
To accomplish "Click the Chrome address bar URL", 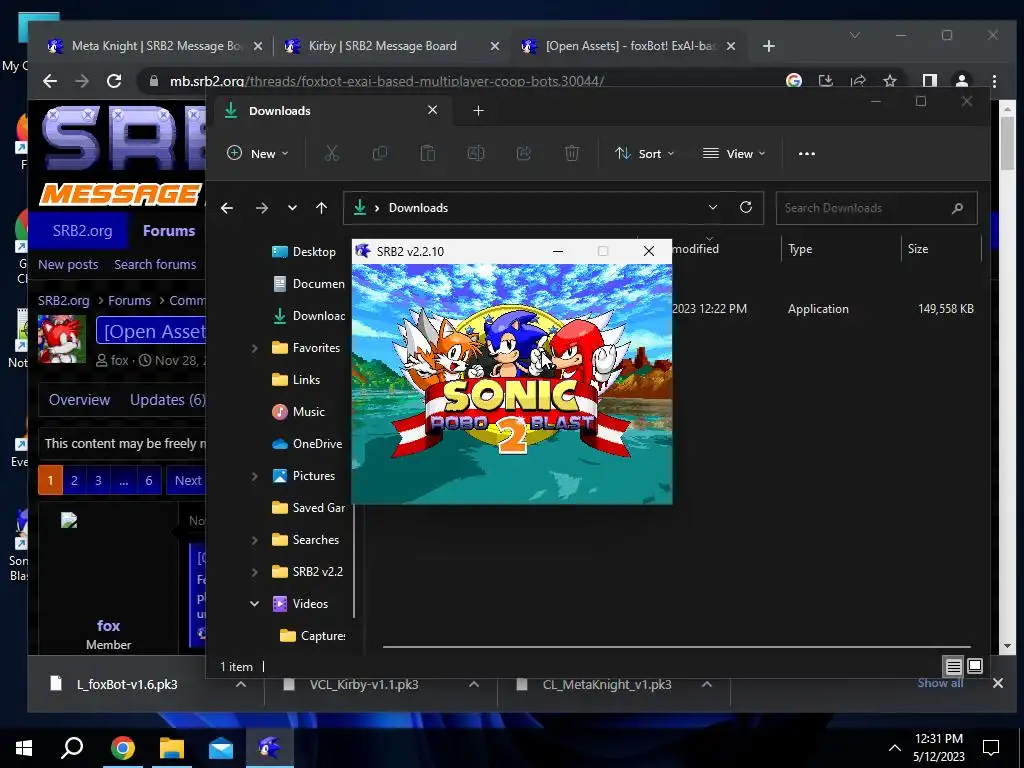I will point(387,81).
